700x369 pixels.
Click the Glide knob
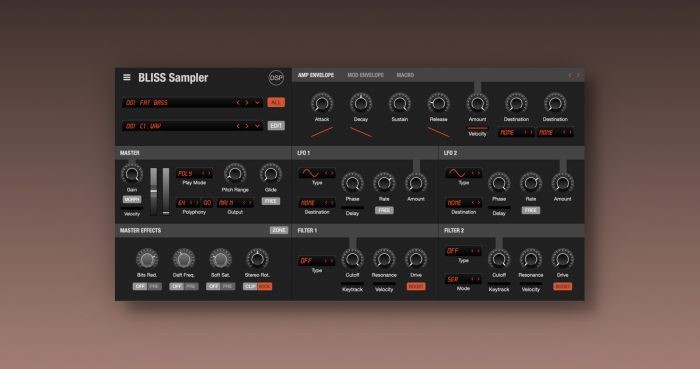coord(271,174)
